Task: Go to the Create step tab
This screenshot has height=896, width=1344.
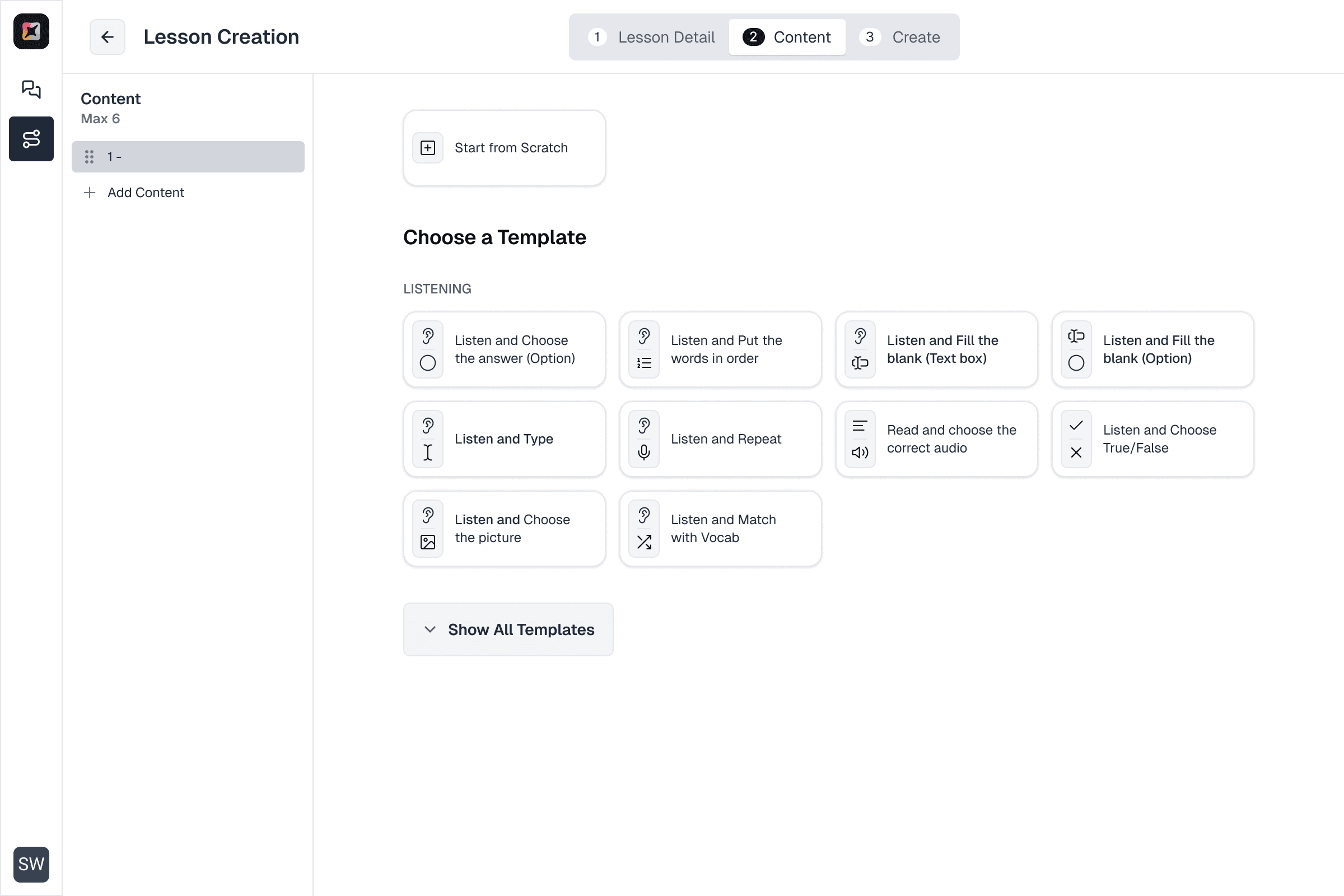Action: (900, 37)
